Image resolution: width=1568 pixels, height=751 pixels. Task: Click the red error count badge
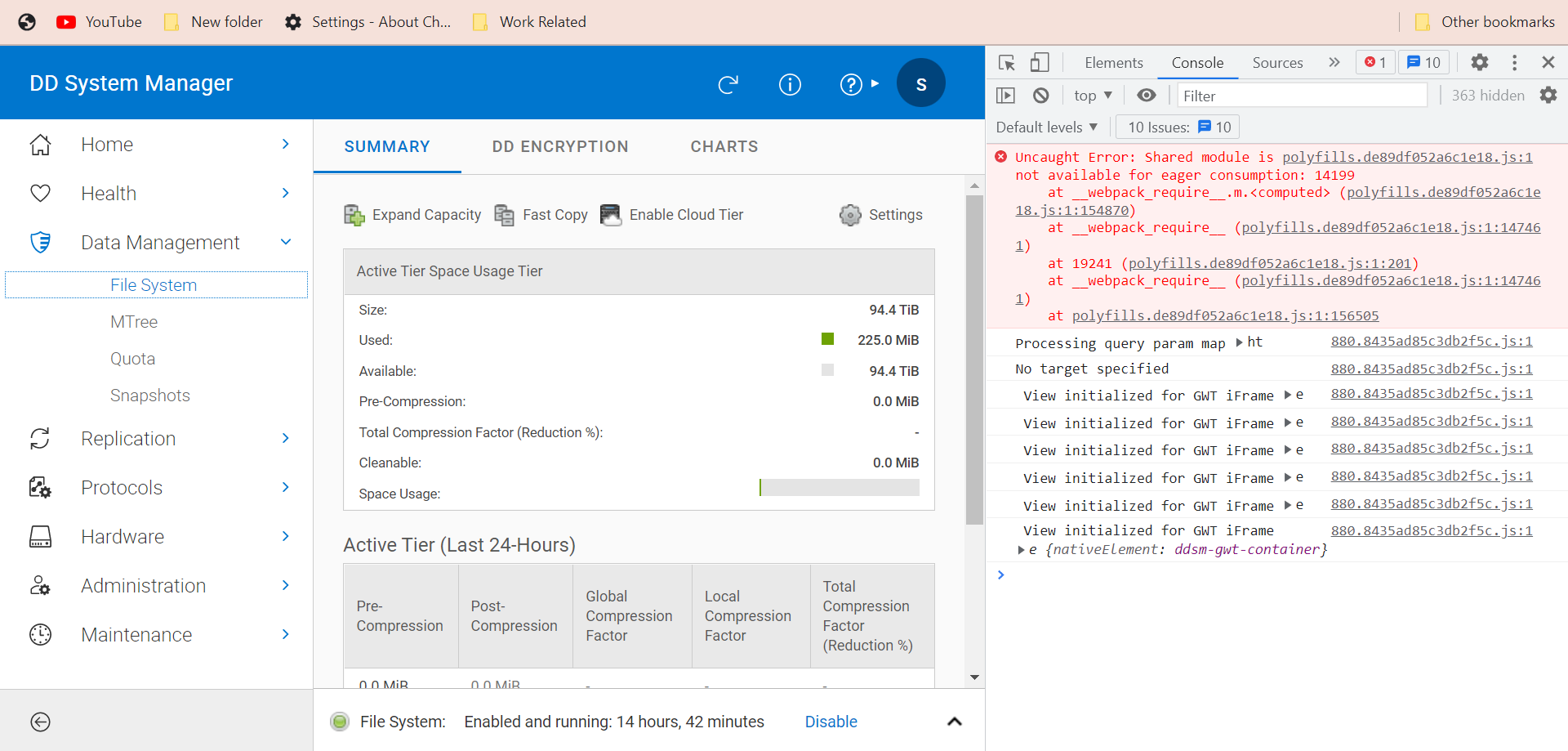tap(1376, 63)
